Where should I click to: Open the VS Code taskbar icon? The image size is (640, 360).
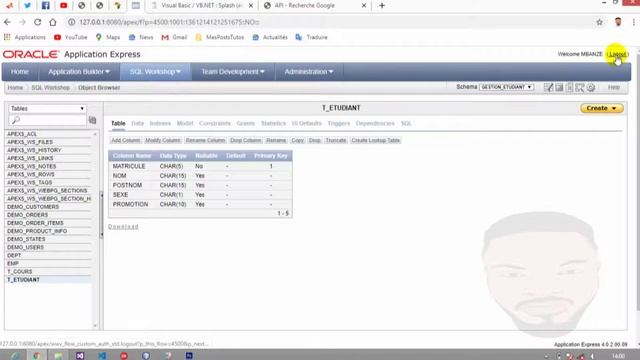pyautogui.click(x=102, y=356)
